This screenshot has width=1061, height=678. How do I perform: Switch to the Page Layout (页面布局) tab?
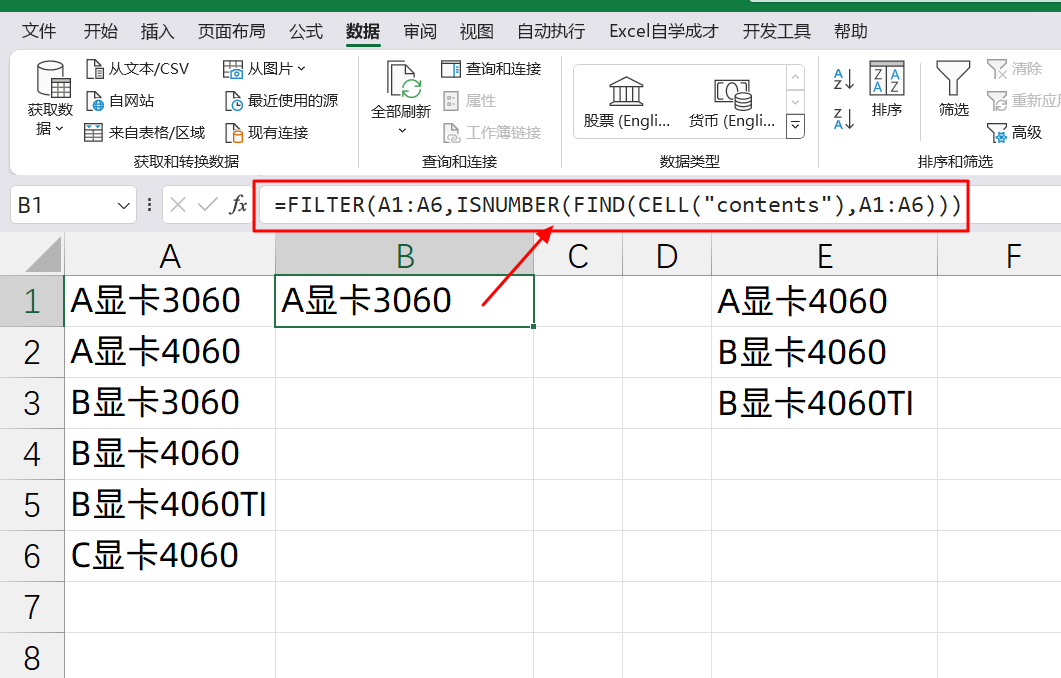(x=231, y=31)
